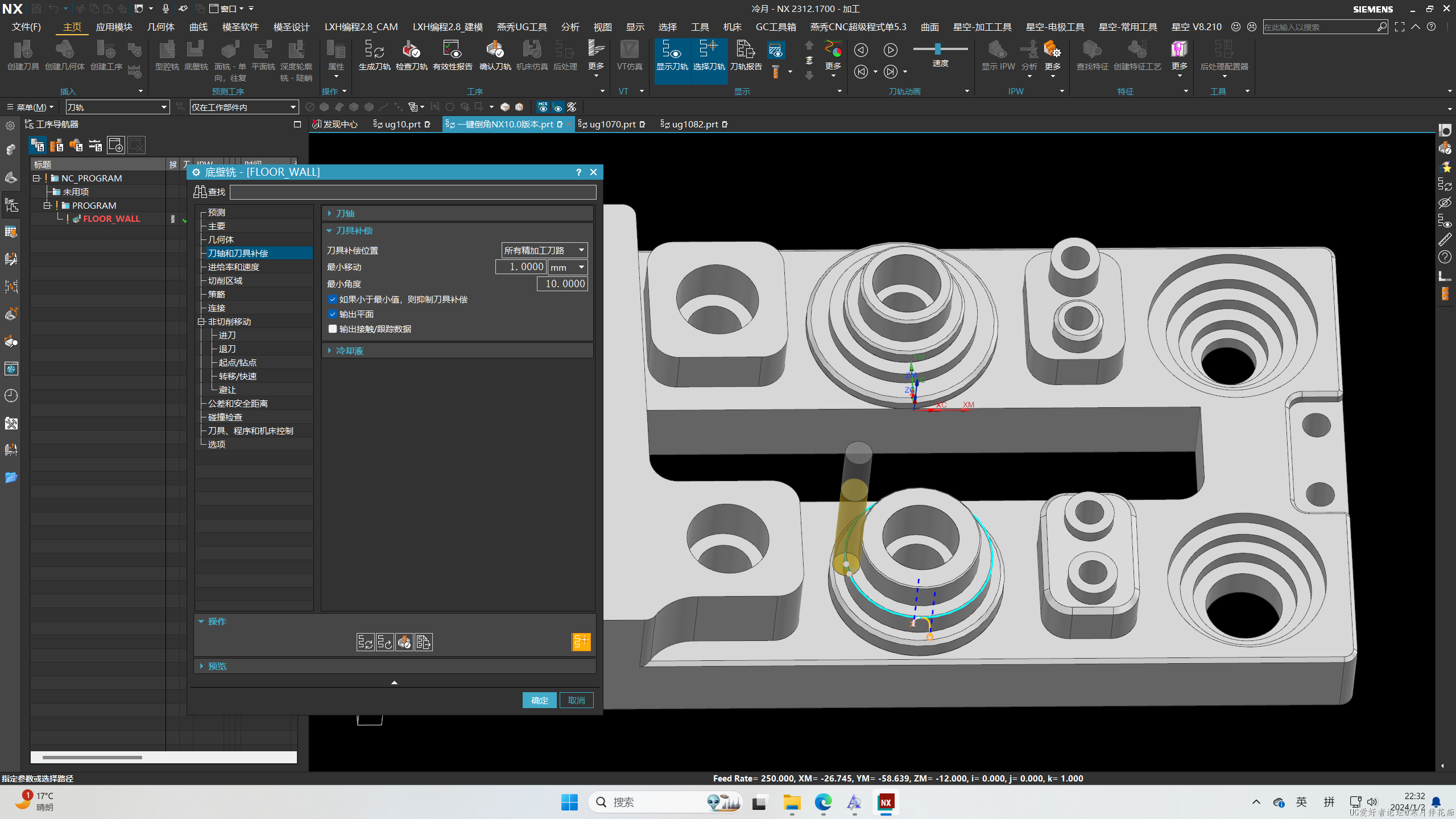Collapse the NC_PROGRAM tree node
Screen dimensions: 1456x819
36,178
